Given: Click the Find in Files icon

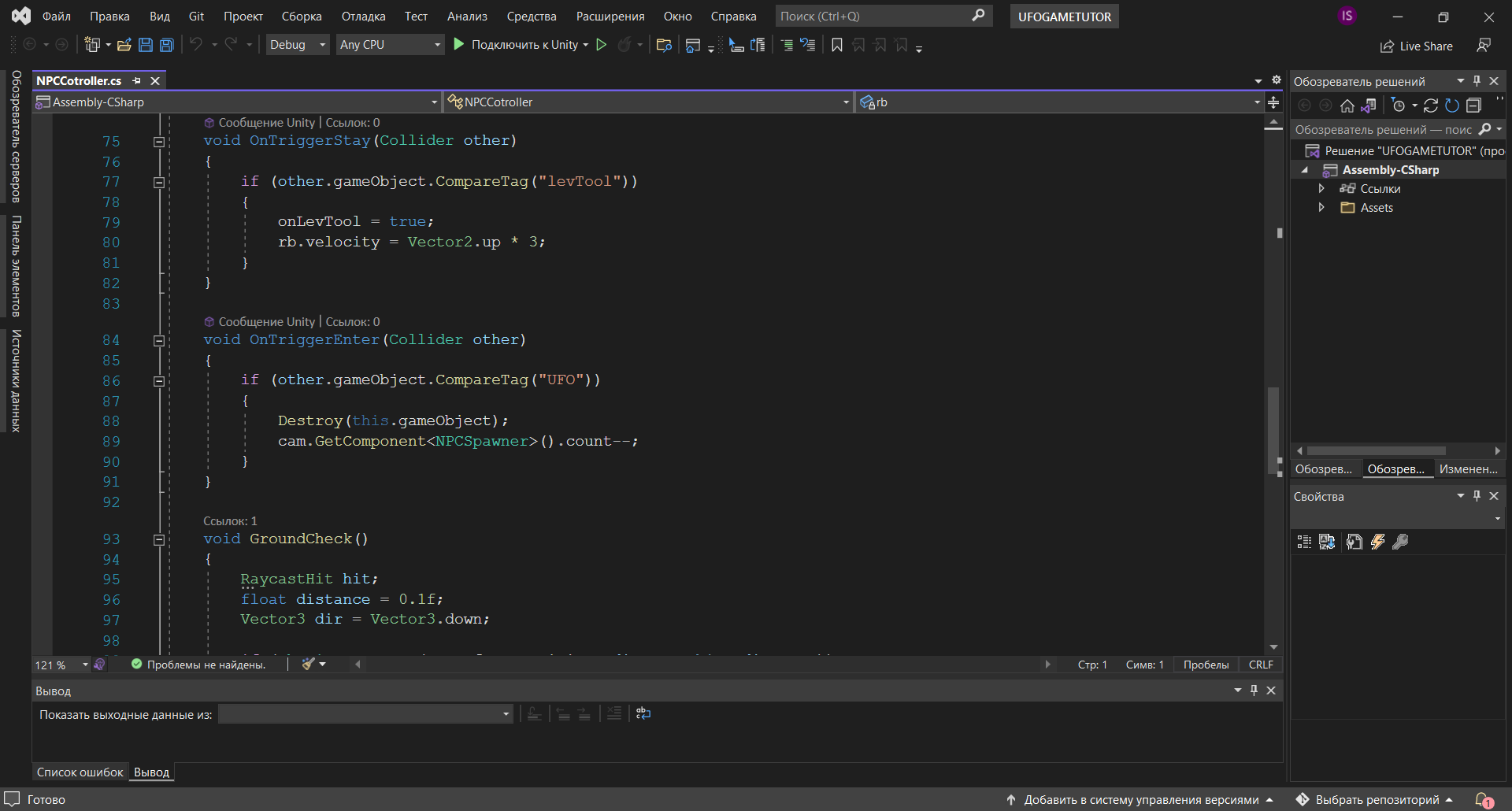Looking at the screenshot, I should pyautogui.click(x=664, y=45).
